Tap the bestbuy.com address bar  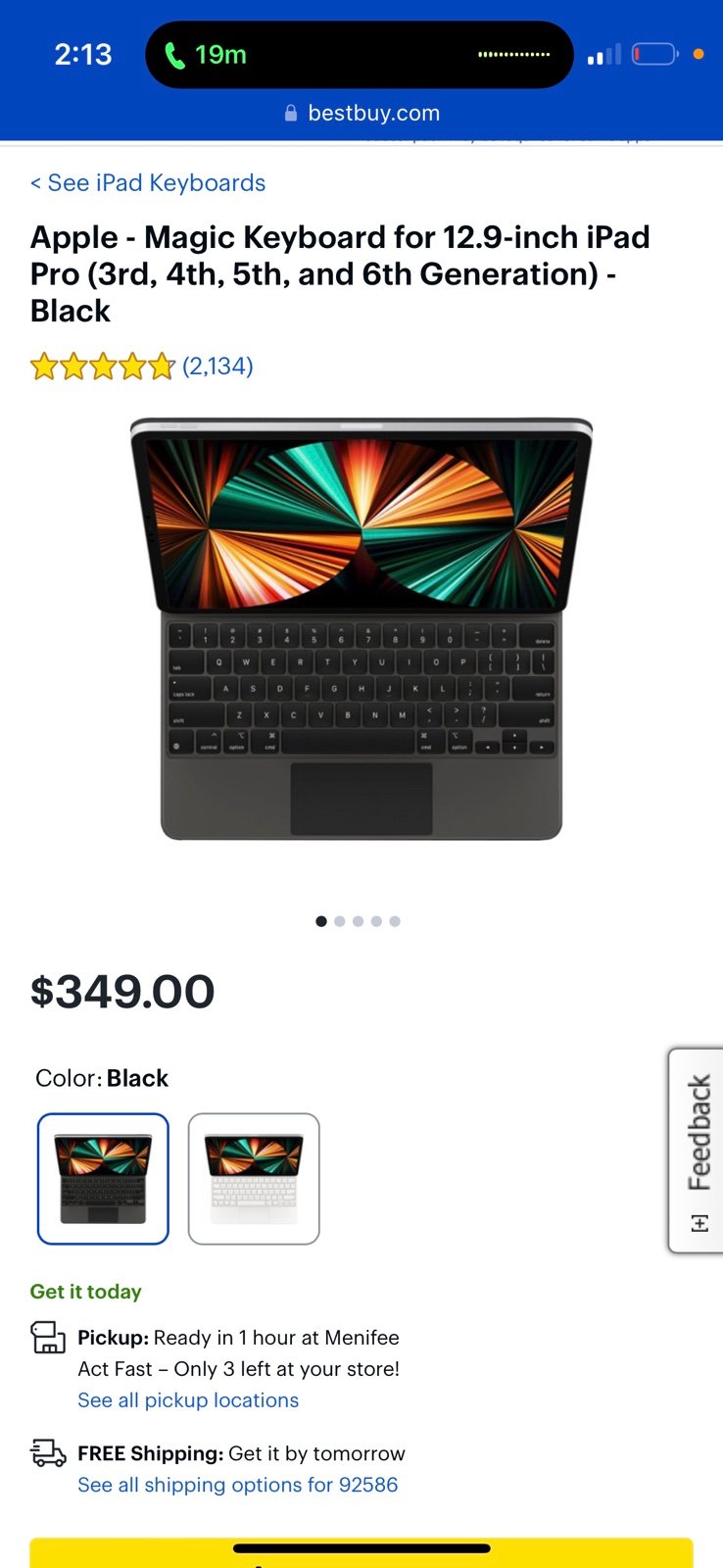(x=361, y=113)
